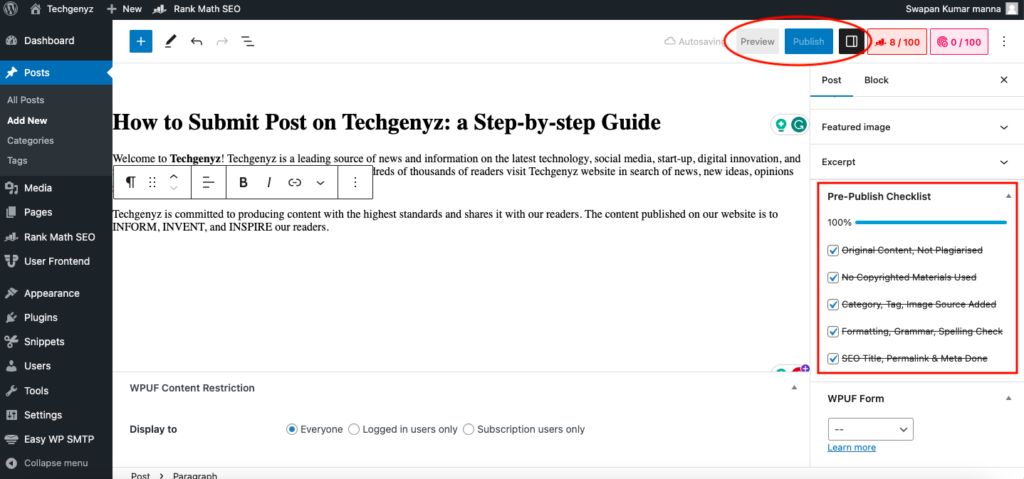Click the post title heading
This screenshot has height=479, width=1024.
pos(387,122)
